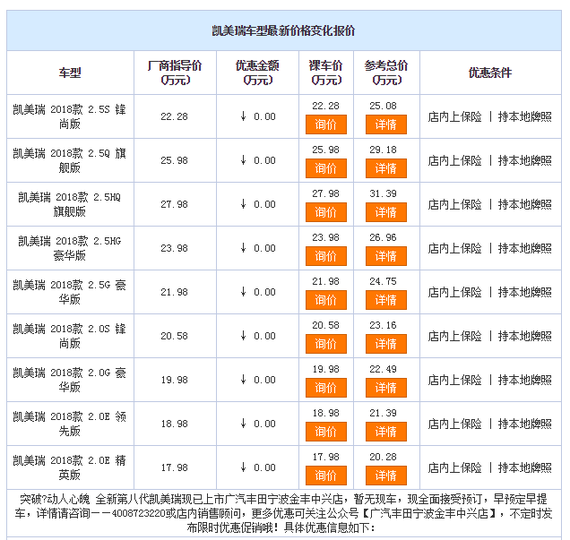Click guide price 27.98 in 厂商指导价 column

(174, 204)
